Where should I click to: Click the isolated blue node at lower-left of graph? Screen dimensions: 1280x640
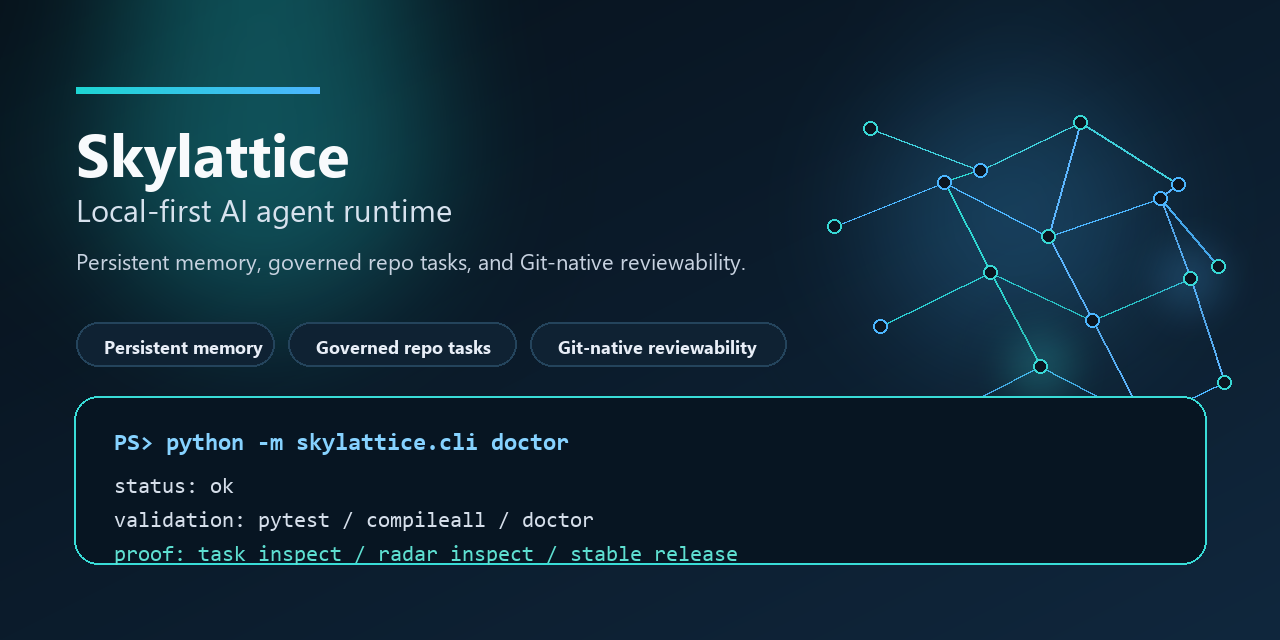coord(880,326)
